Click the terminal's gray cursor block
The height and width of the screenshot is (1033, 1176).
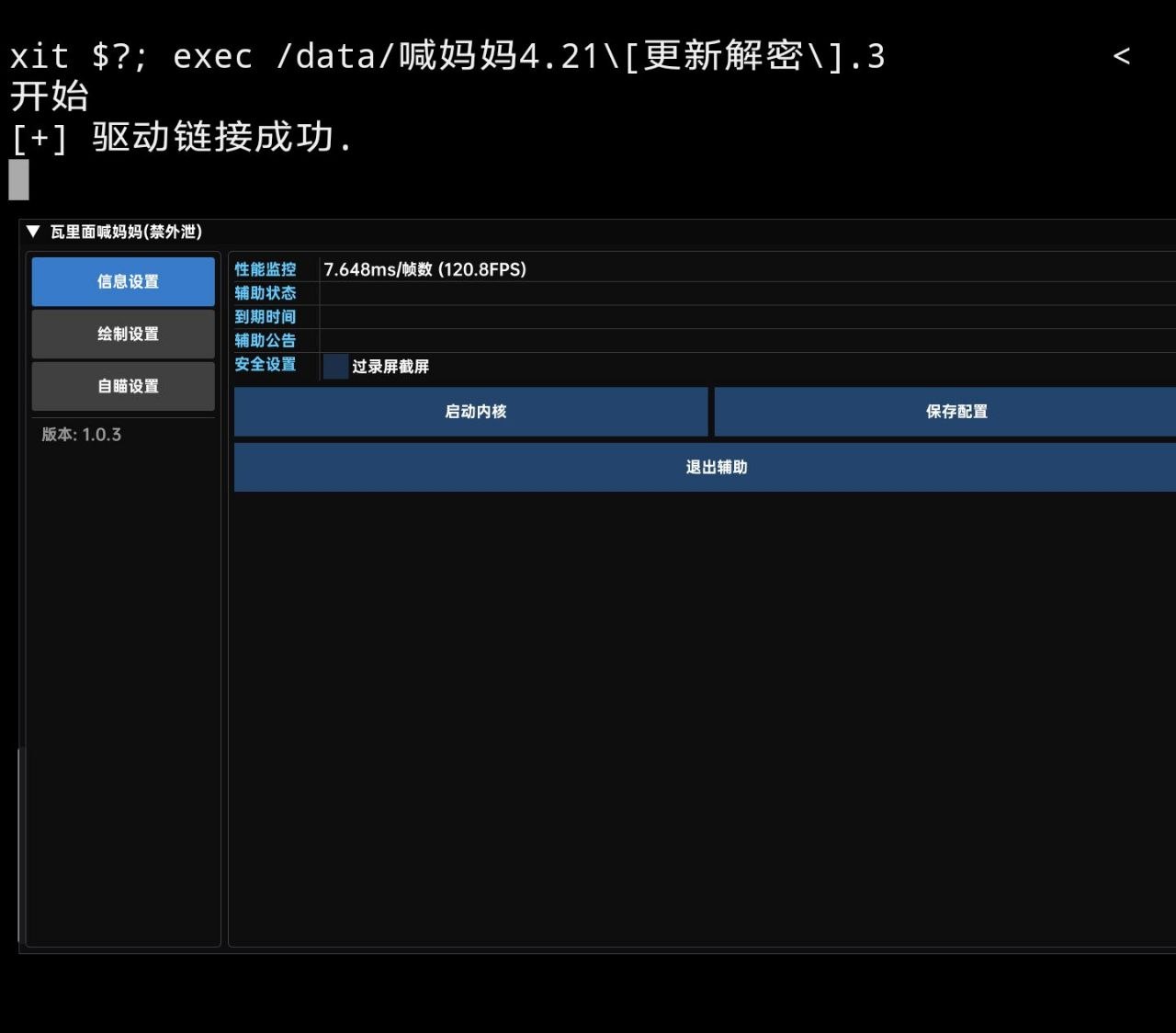18,180
